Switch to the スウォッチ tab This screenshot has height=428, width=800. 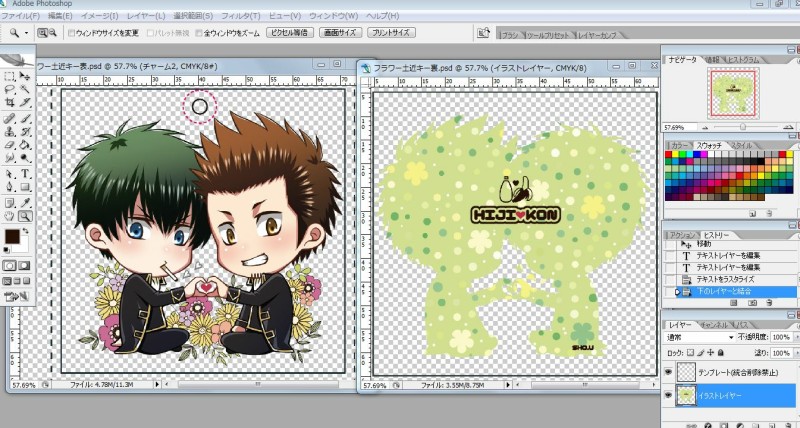(x=709, y=145)
